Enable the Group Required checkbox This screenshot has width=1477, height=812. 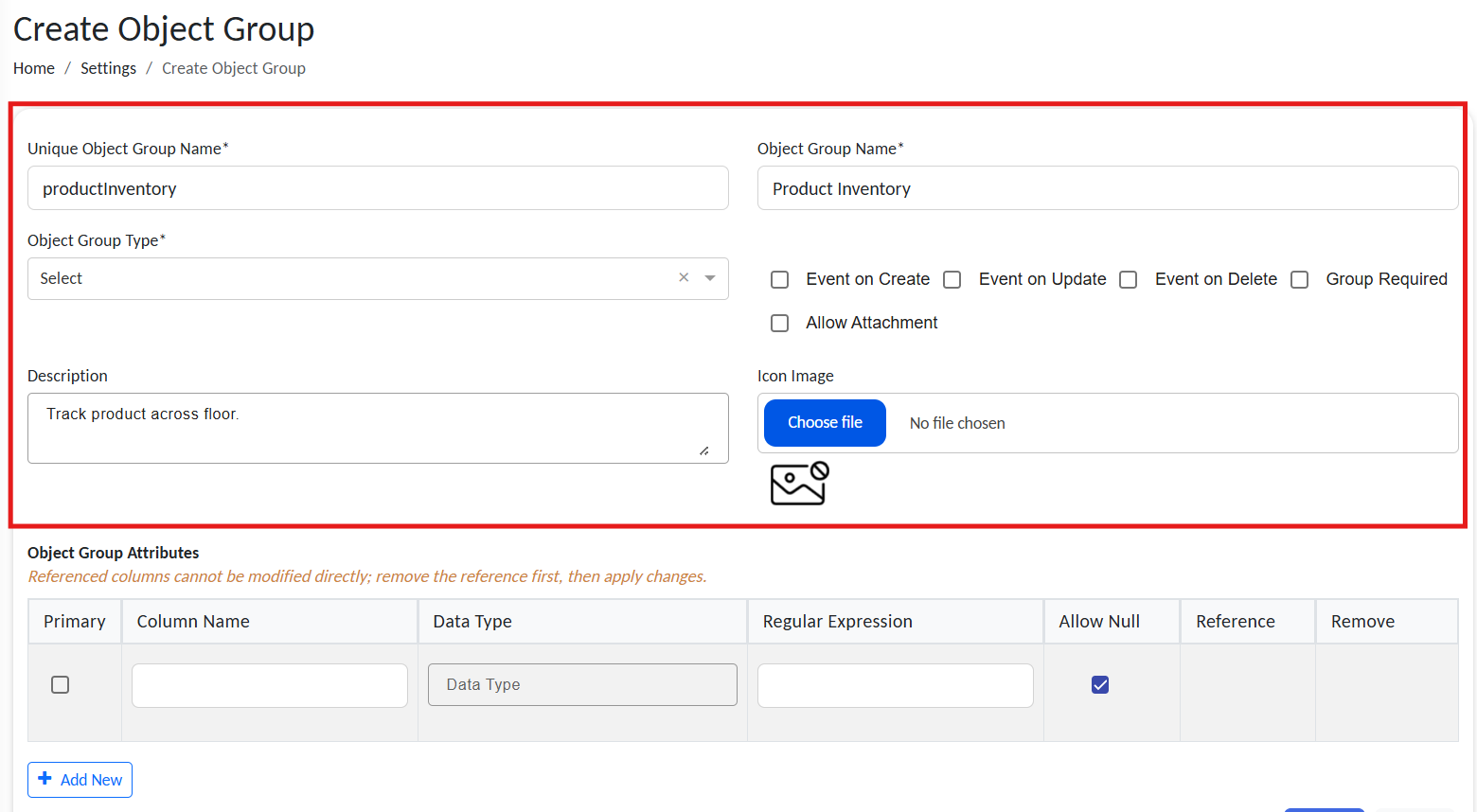(1300, 280)
